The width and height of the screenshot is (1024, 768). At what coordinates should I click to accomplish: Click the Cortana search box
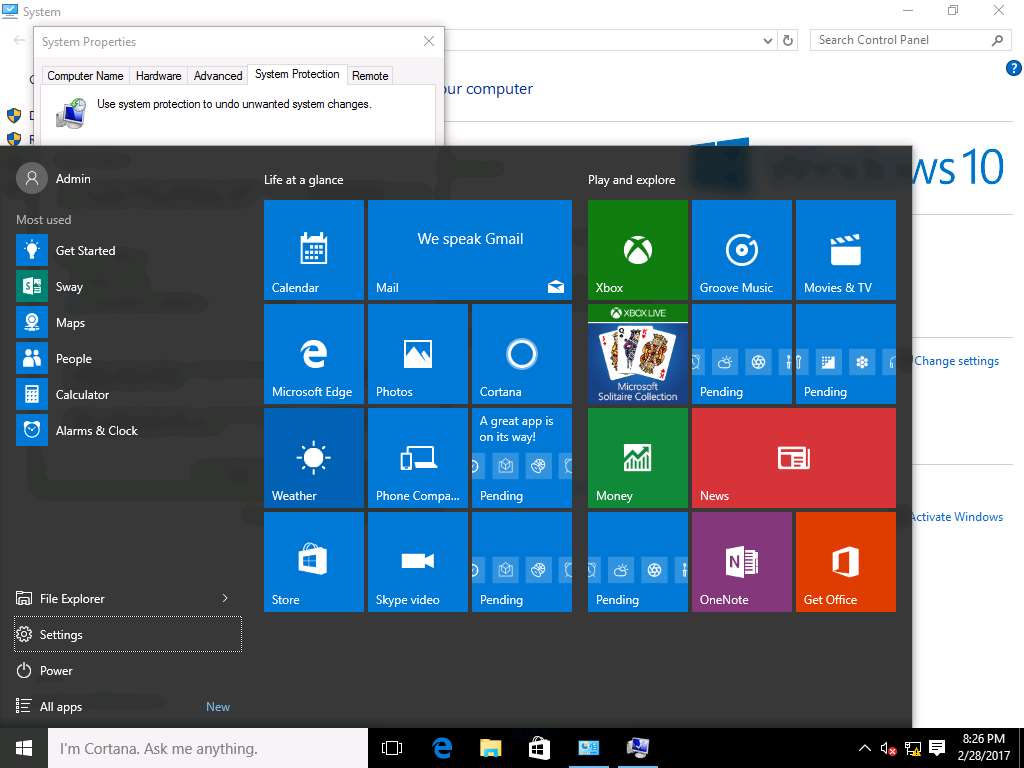pos(208,748)
